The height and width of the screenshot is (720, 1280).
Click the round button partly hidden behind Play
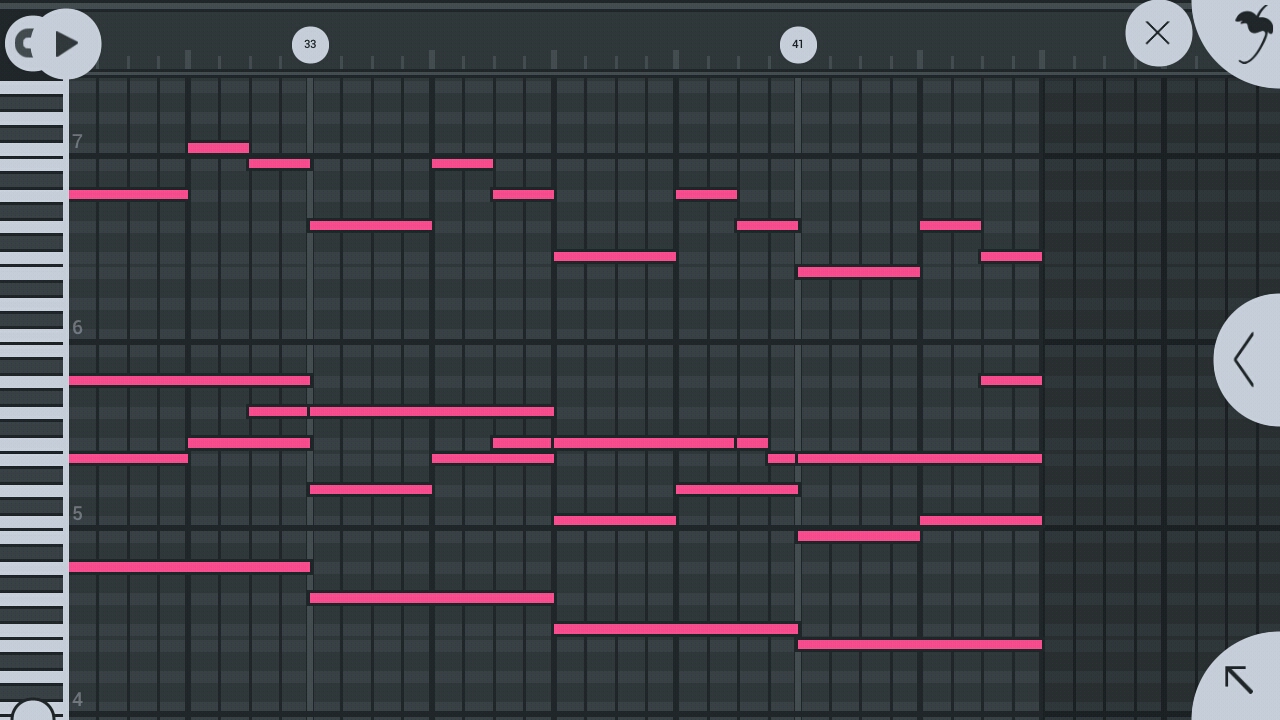(20, 43)
